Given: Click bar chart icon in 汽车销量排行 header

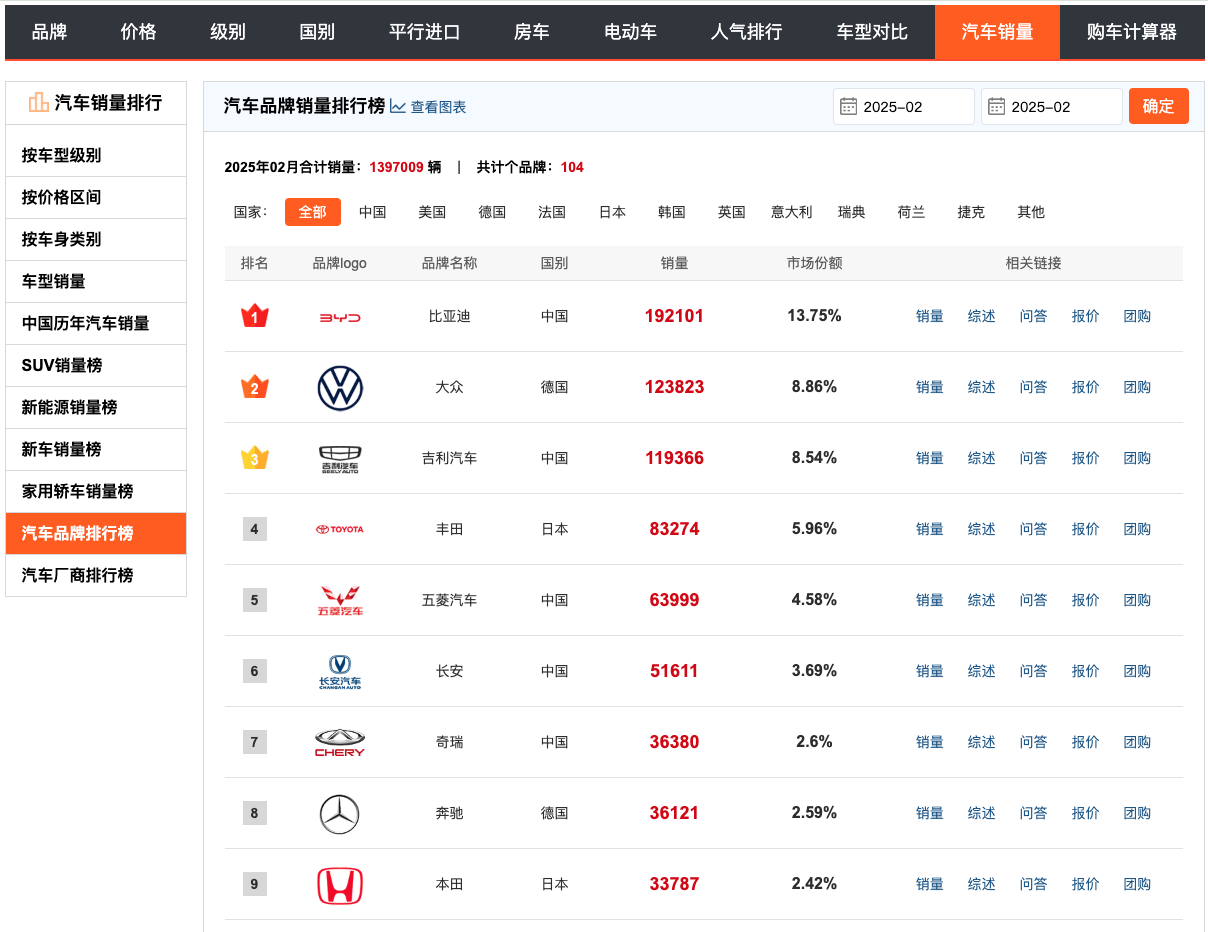Looking at the screenshot, I should tap(39, 102).
